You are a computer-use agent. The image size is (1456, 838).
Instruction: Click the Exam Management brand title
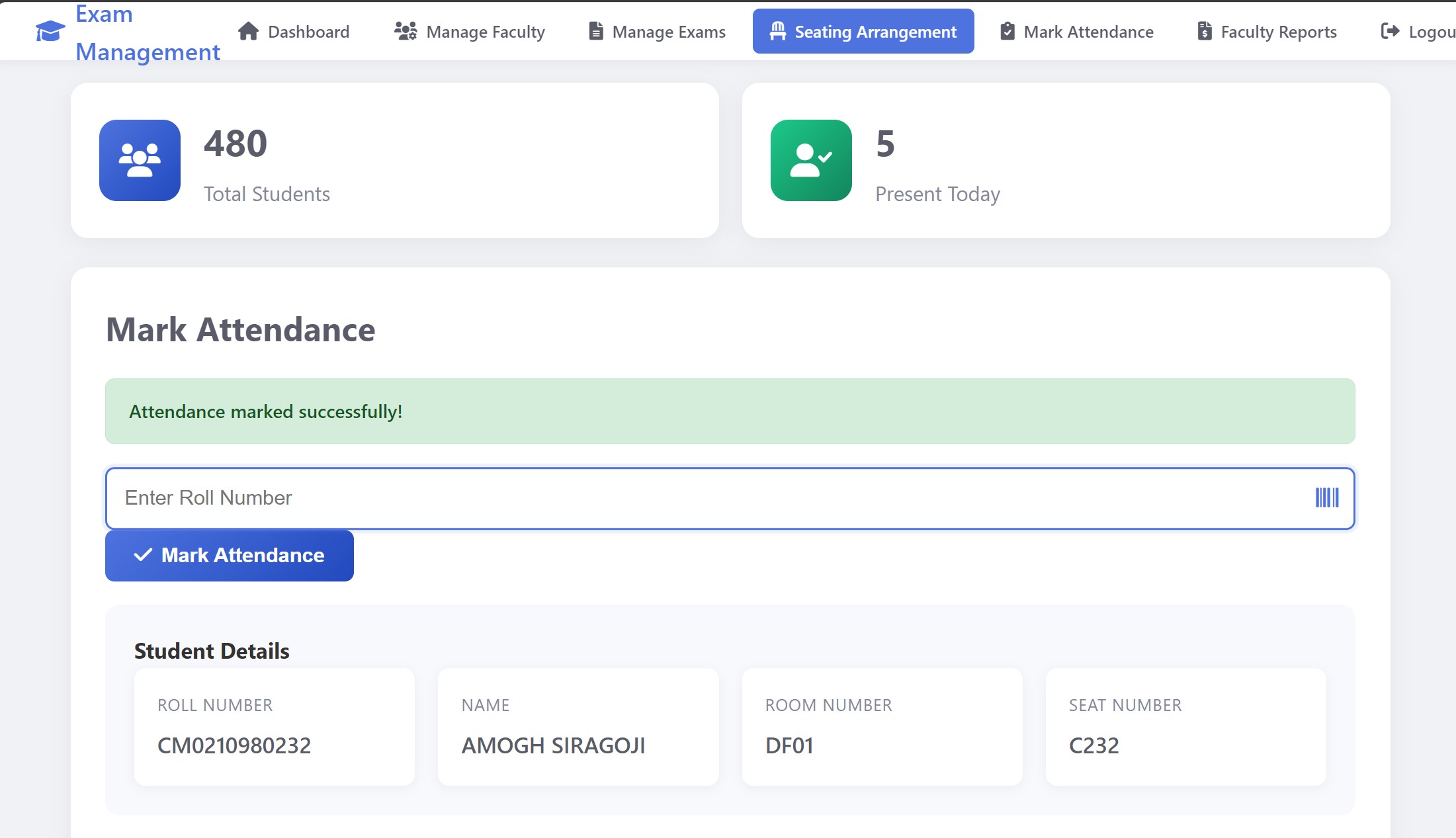(147, 33)
